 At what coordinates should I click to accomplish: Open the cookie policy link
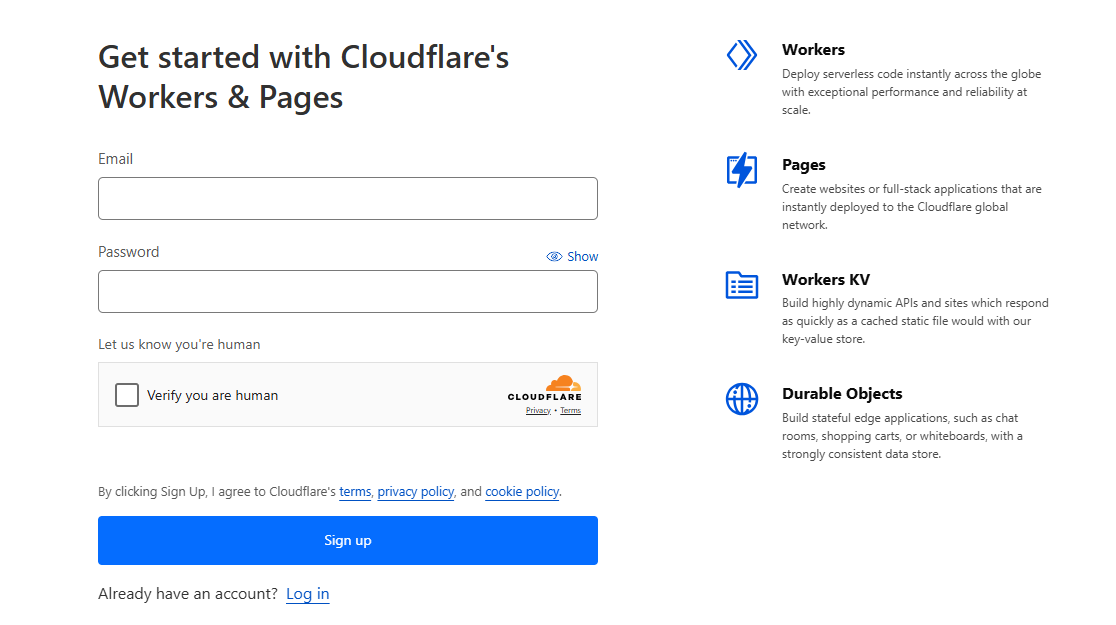(x=522, y=491)
